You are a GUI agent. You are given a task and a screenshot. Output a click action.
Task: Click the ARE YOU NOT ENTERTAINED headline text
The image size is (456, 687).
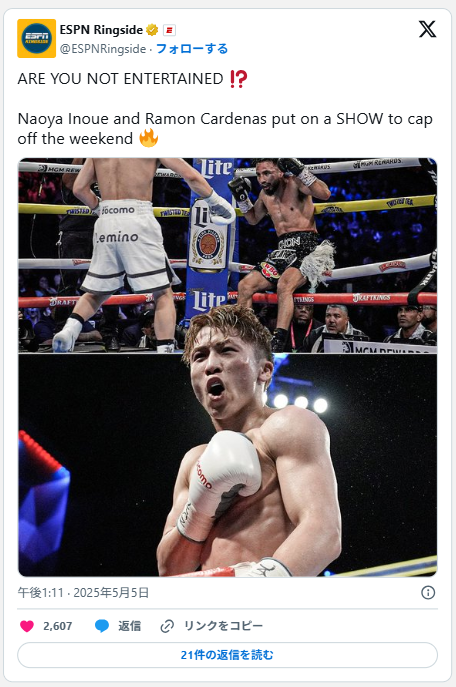[x=120, y=79]
